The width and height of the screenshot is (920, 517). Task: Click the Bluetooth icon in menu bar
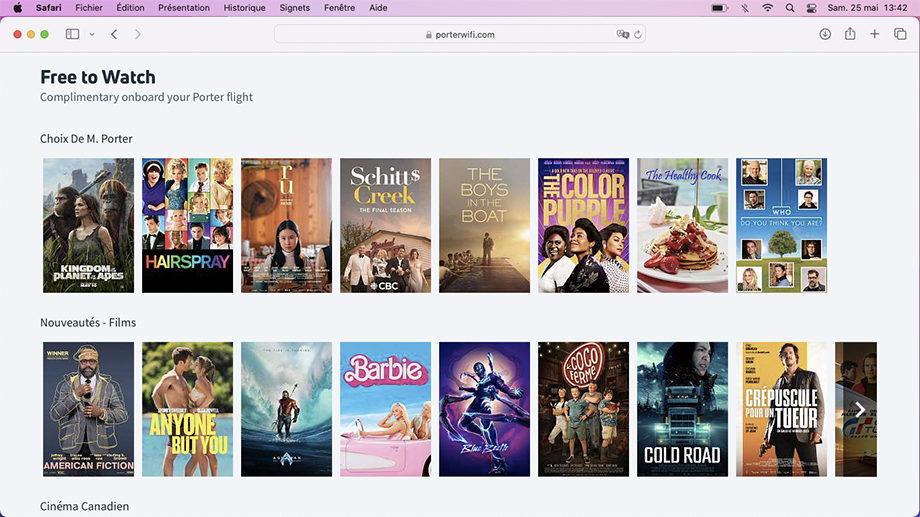coord(745,8)
